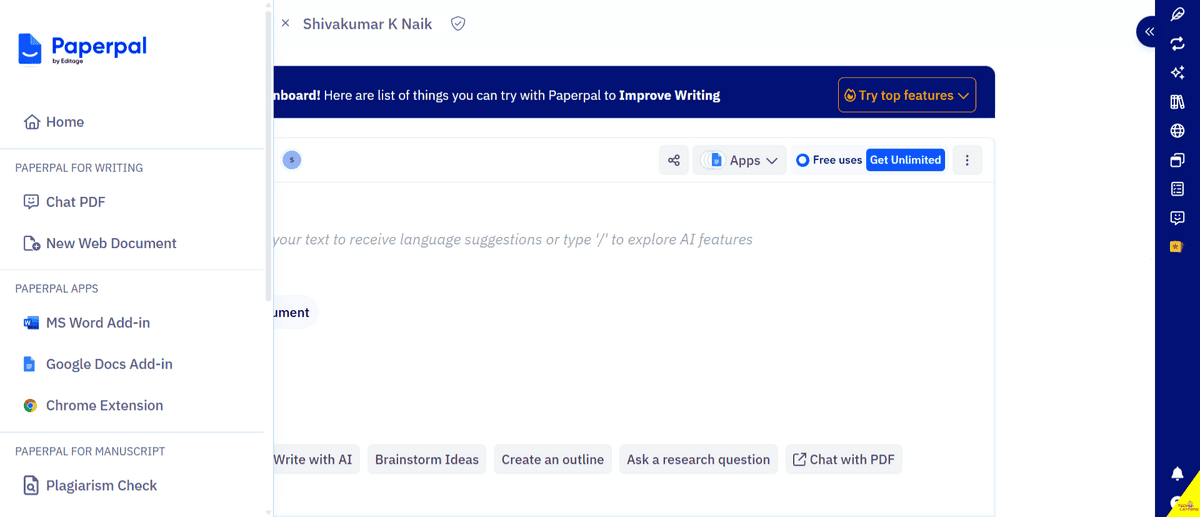
Task: Click the Chat PDF icon
Action: pos(31,202)
